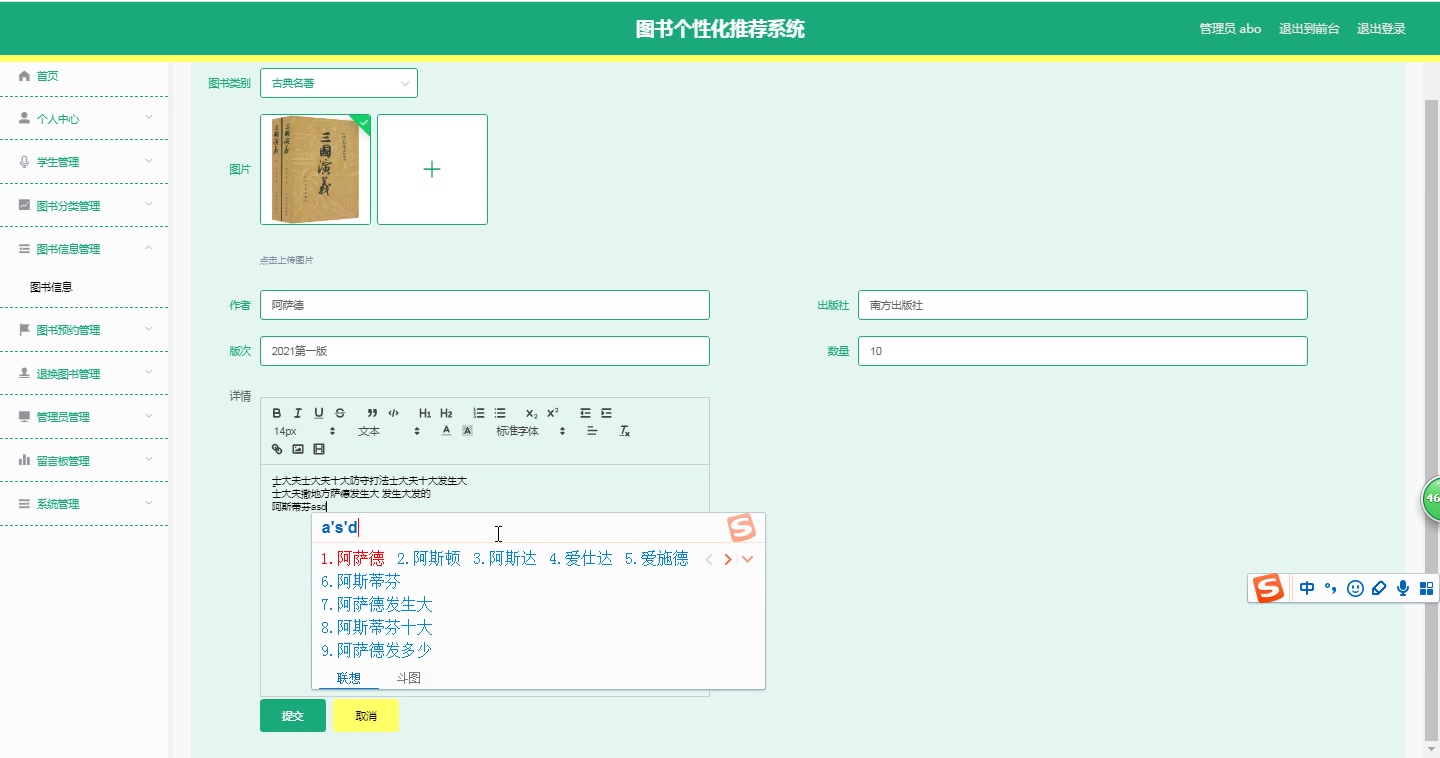Go to 首页 in the sidebar
1440x758 pixels.
click(x=84, y=76)
